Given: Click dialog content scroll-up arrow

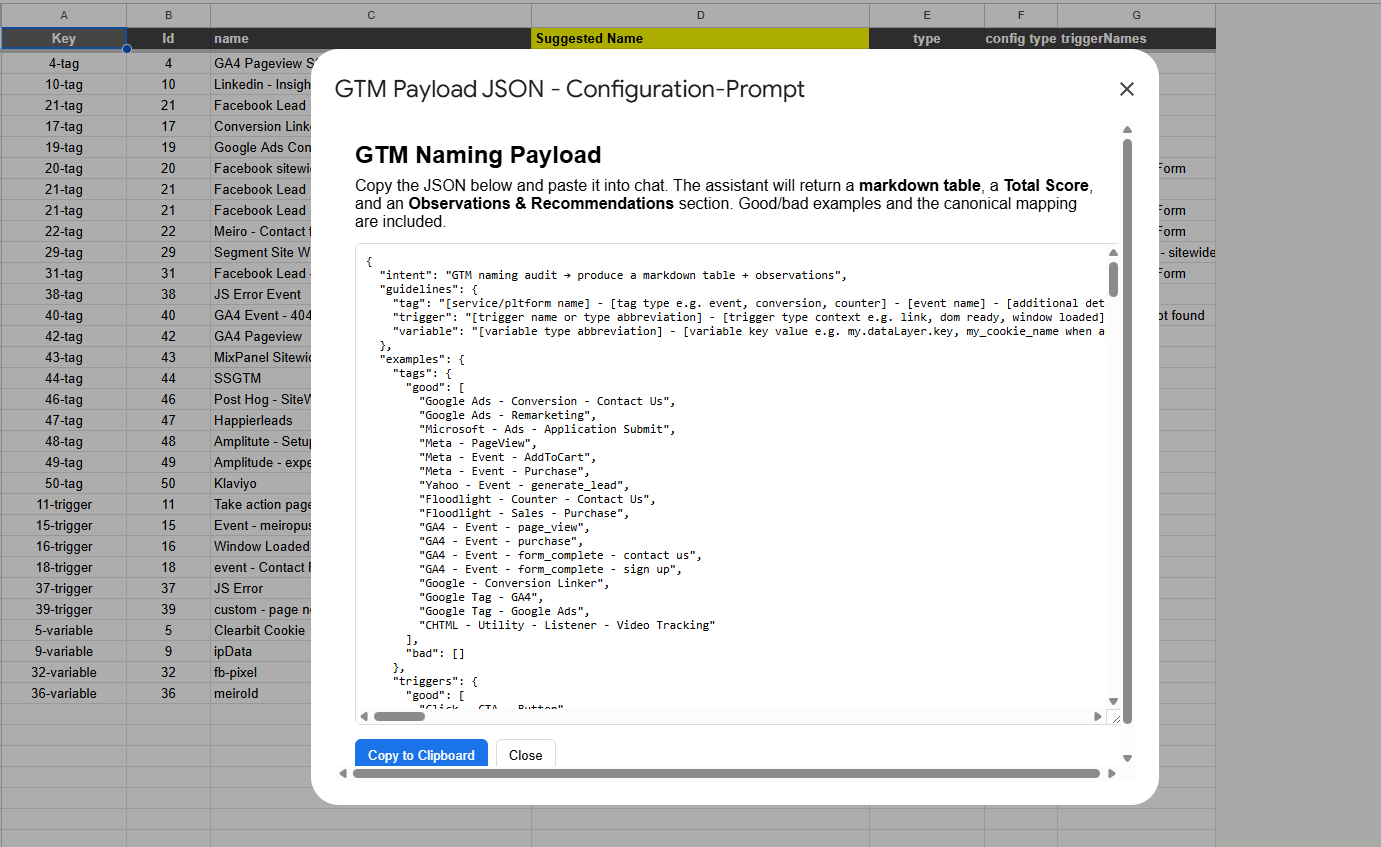Looking at the screenshot, I should click(x=1127, y=130).
